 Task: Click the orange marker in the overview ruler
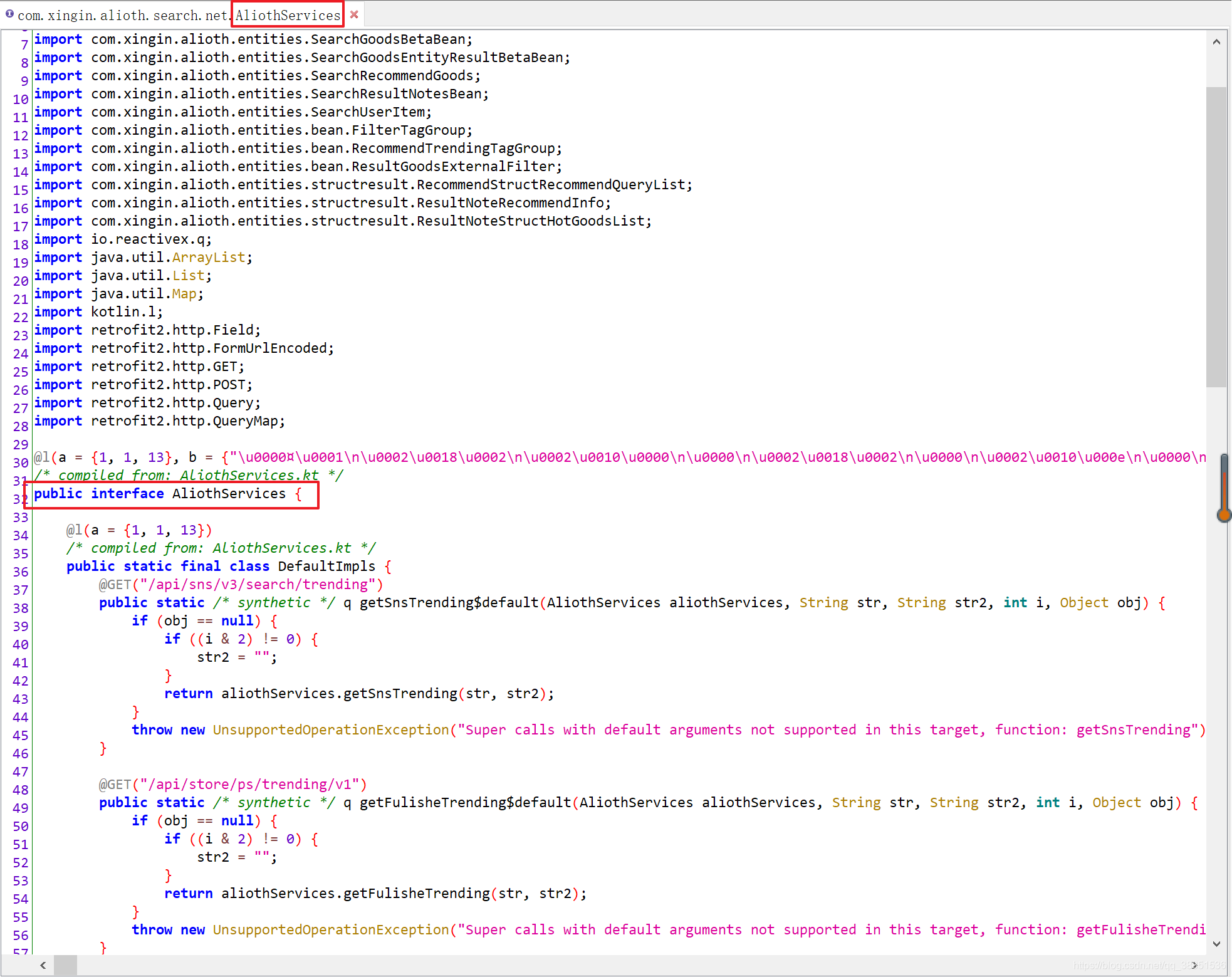click(x=1224, y=516)
